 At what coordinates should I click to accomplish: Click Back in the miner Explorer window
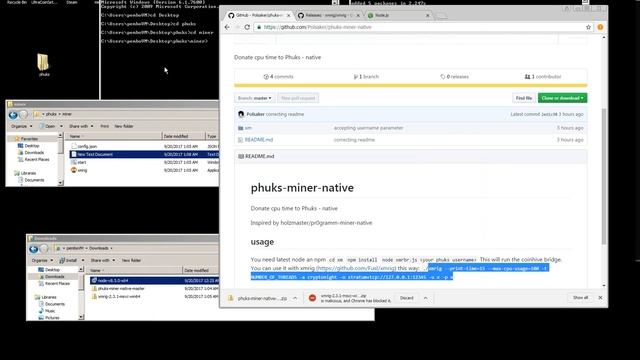(x=13, y=115)
